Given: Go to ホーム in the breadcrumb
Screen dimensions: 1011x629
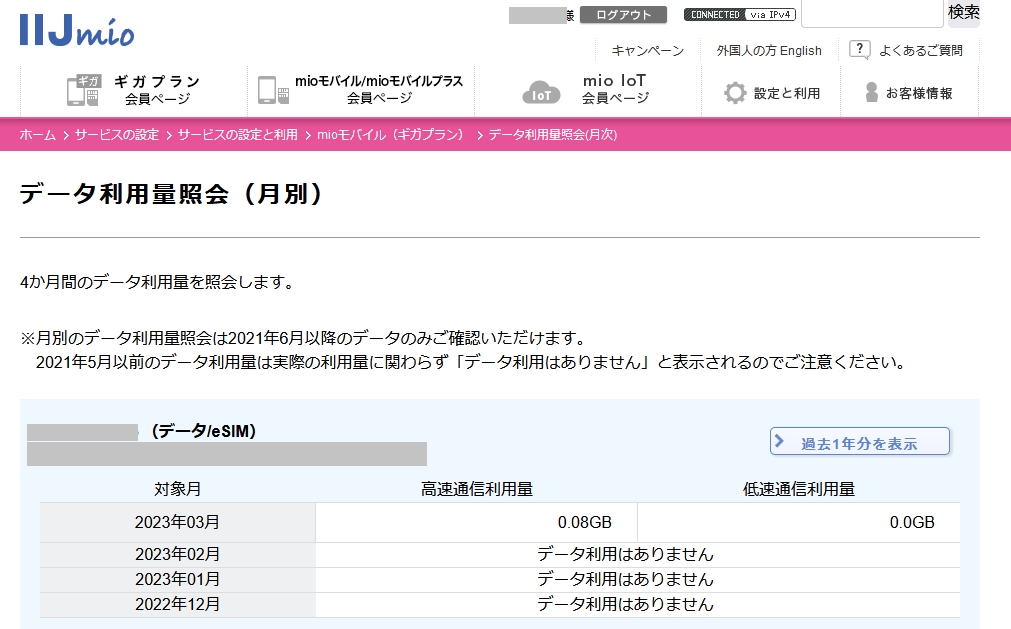Looking at the screenshot, I should (37, 135).
